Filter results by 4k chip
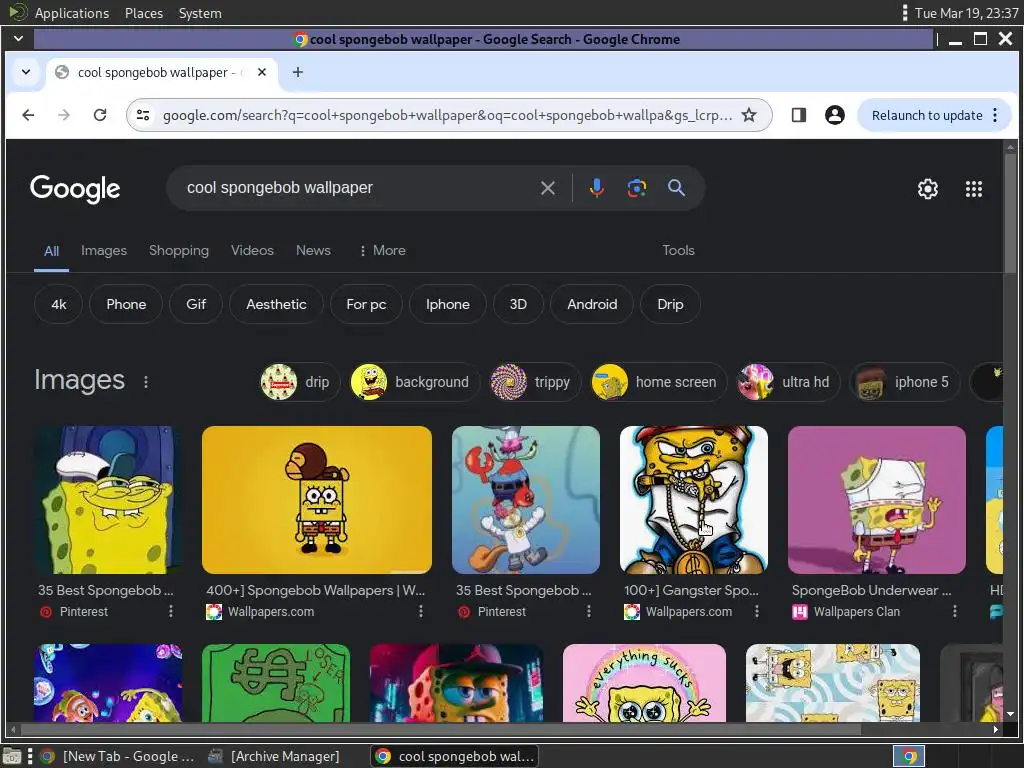 (59, 304)
